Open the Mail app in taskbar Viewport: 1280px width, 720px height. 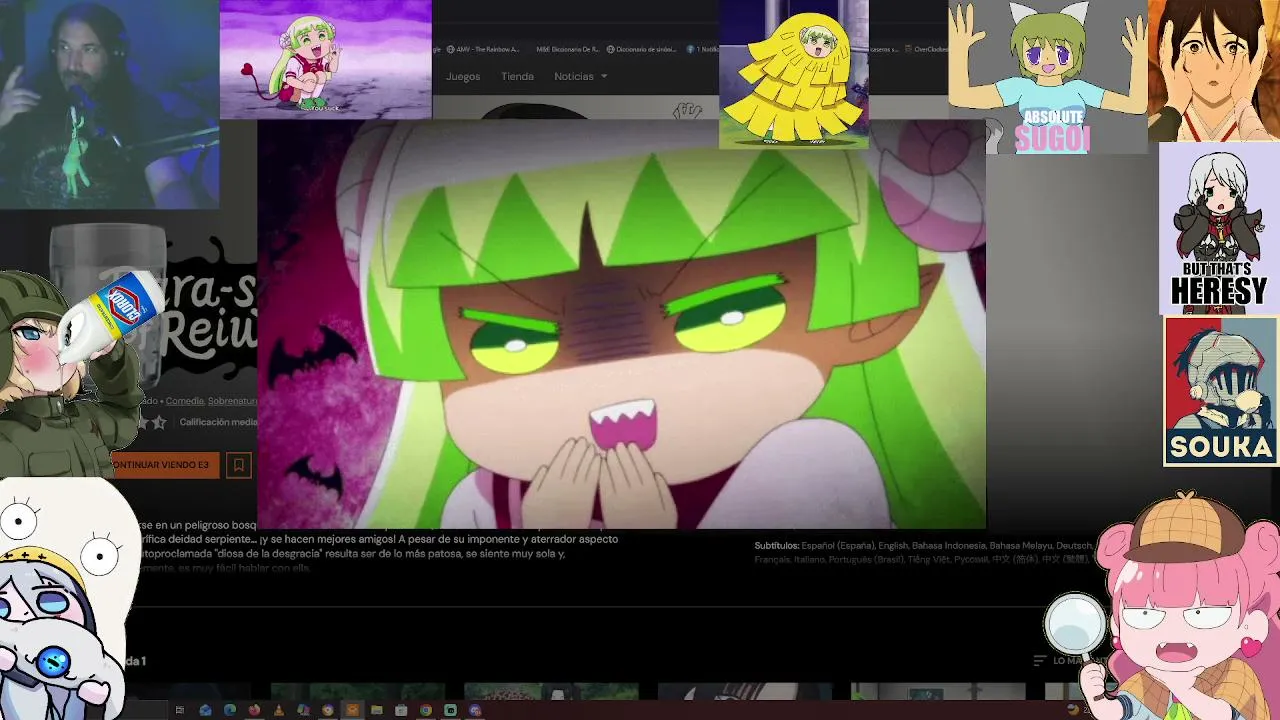click(205, 710)
